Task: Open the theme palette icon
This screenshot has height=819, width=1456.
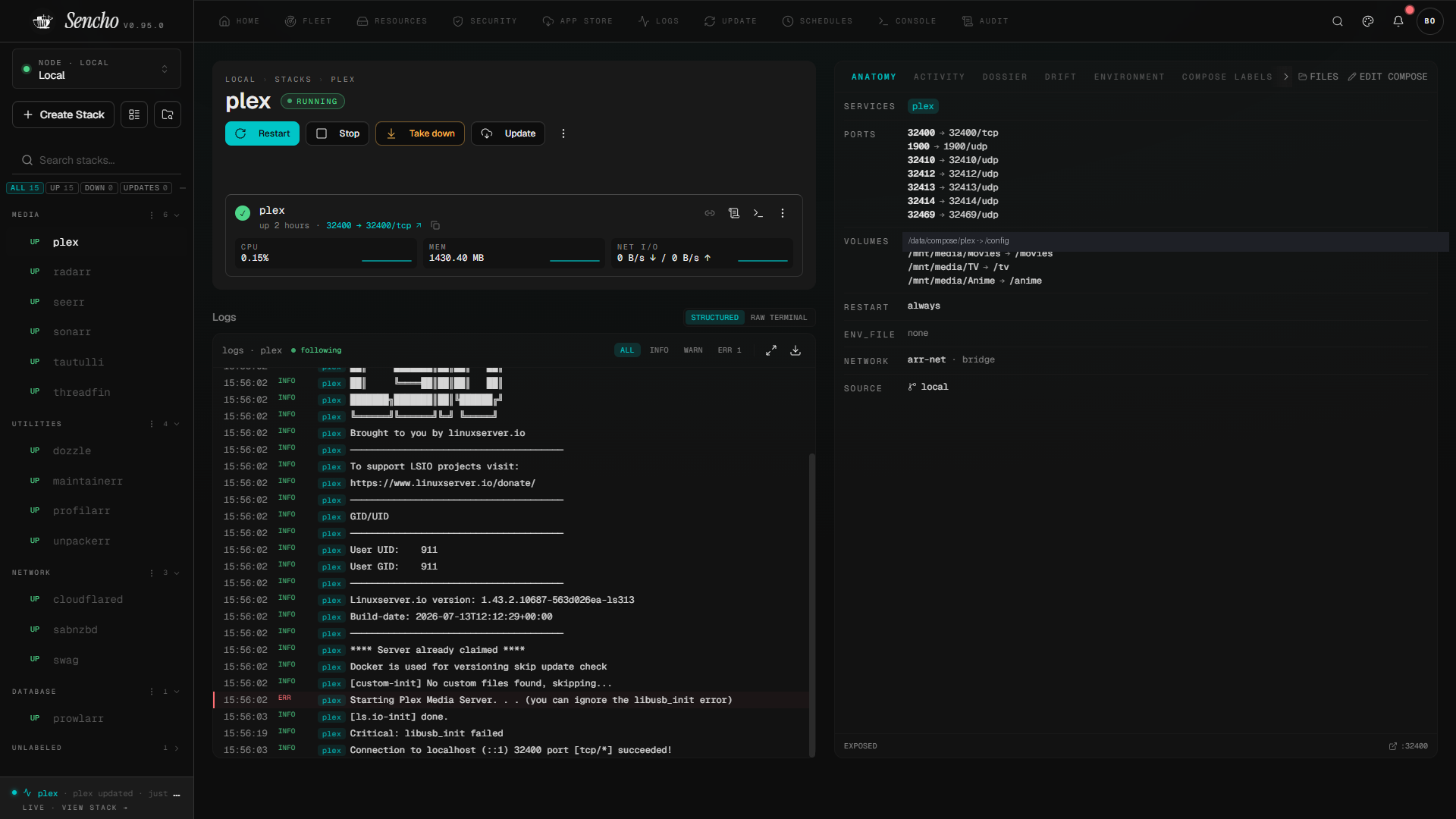Action: click(1368, 21)
